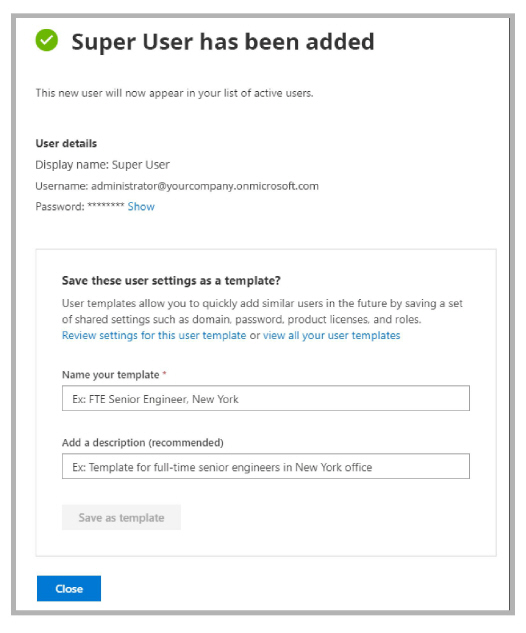
Task: Open 'Review settings for this user template'
Action: pos(154,335)
